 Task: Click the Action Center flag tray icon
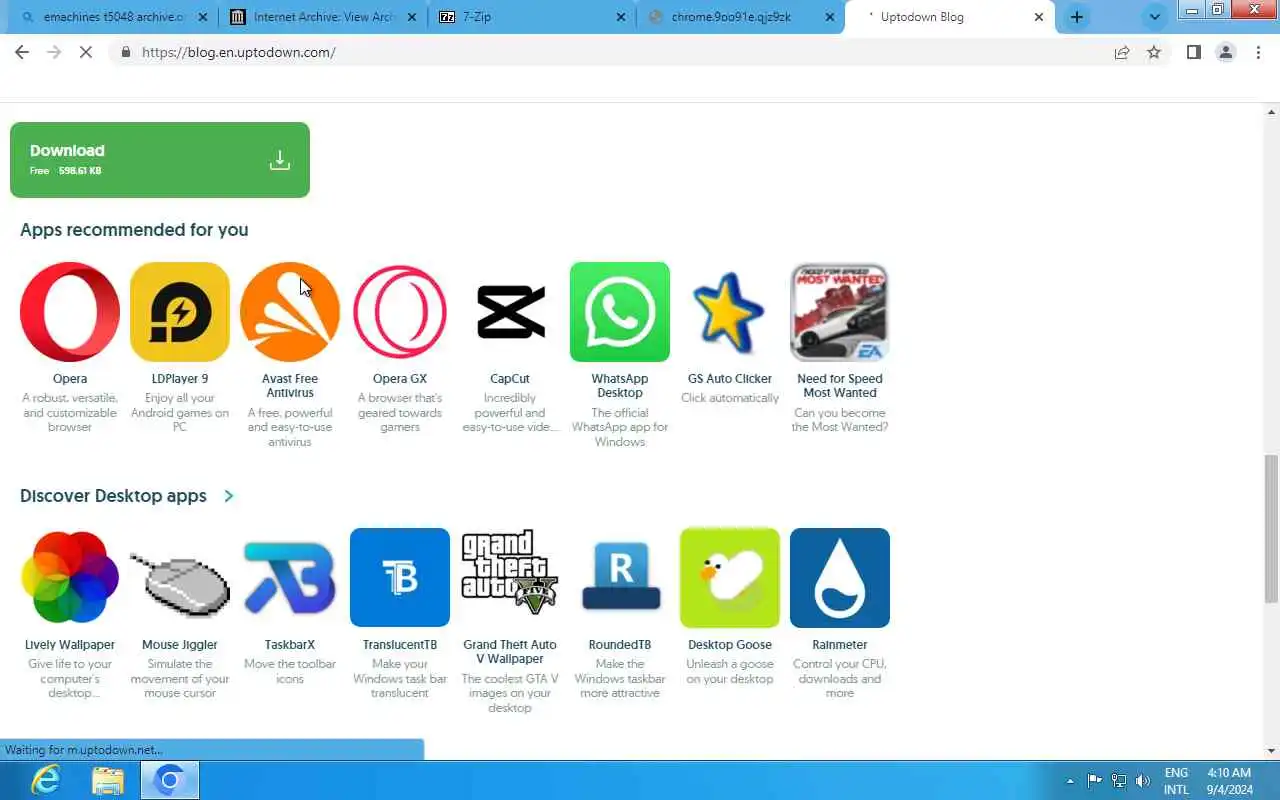tap(1095, 781)
